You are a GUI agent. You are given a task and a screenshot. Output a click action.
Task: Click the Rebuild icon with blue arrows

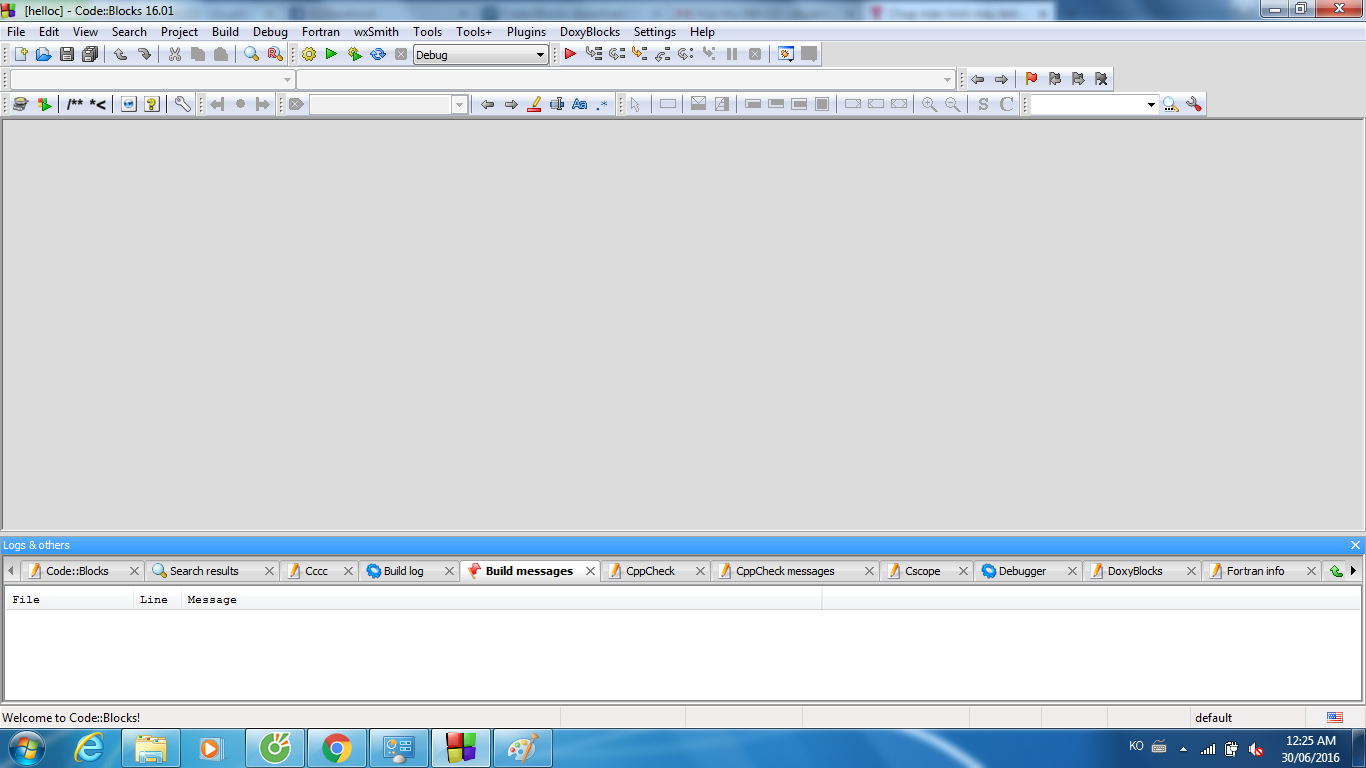[x=378, y=54]
